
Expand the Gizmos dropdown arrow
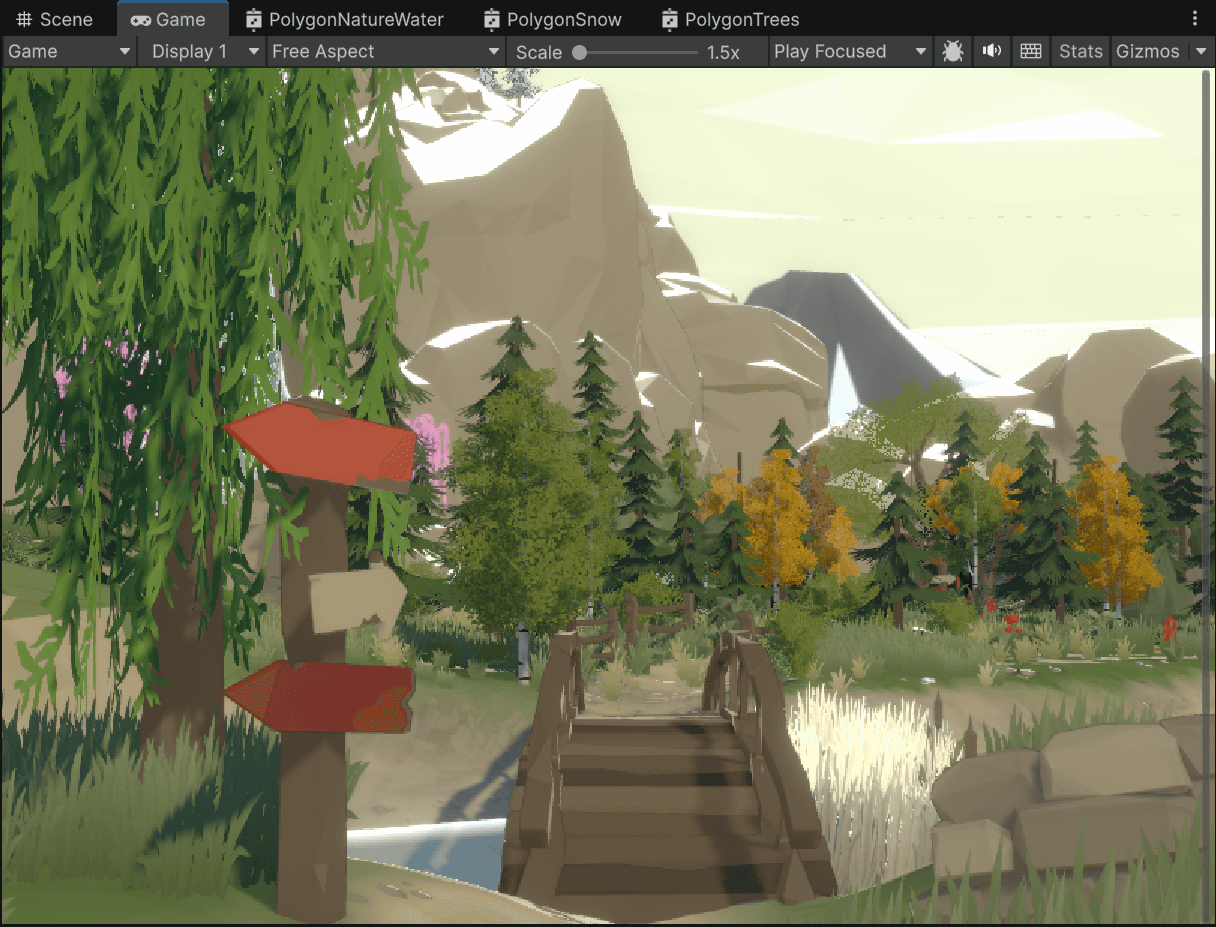click(1200, 51)
